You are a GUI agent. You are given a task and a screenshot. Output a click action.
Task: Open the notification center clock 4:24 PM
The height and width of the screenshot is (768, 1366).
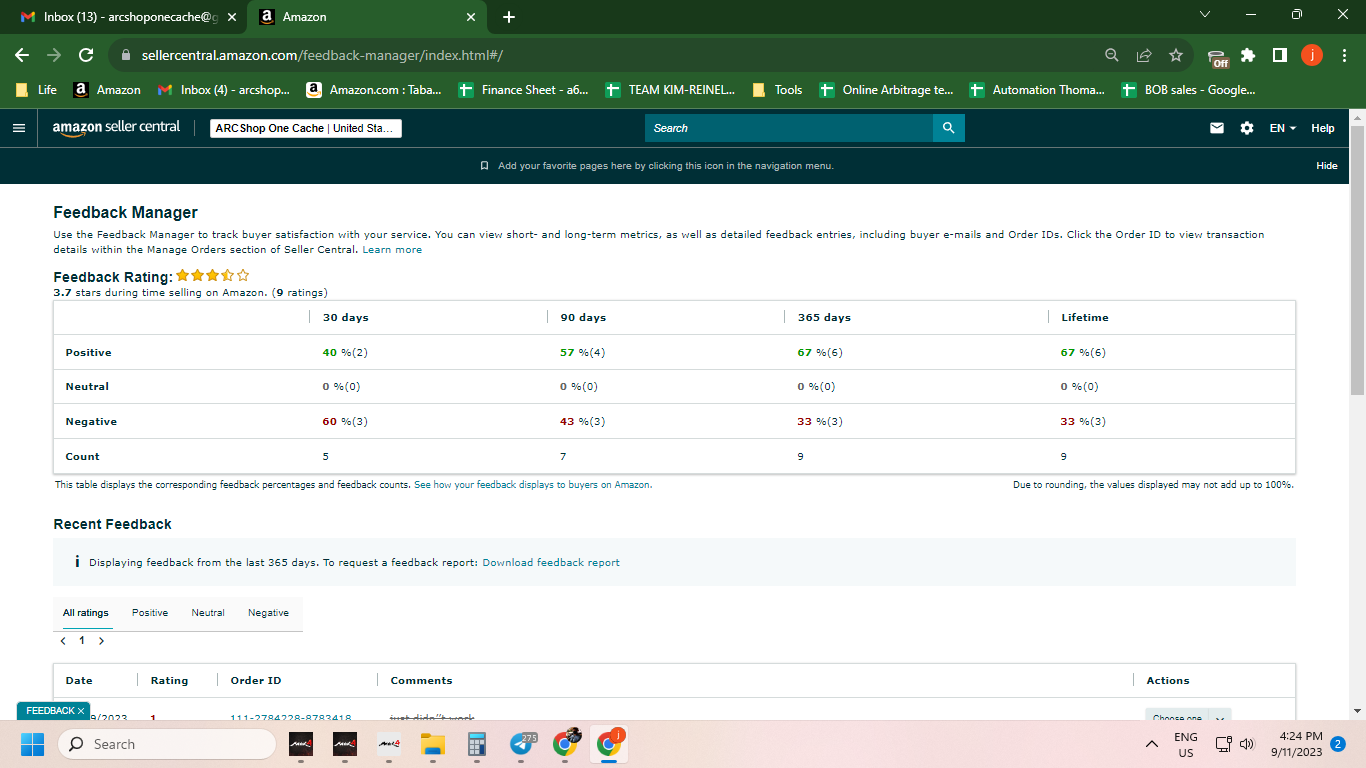click(1297, 744)
